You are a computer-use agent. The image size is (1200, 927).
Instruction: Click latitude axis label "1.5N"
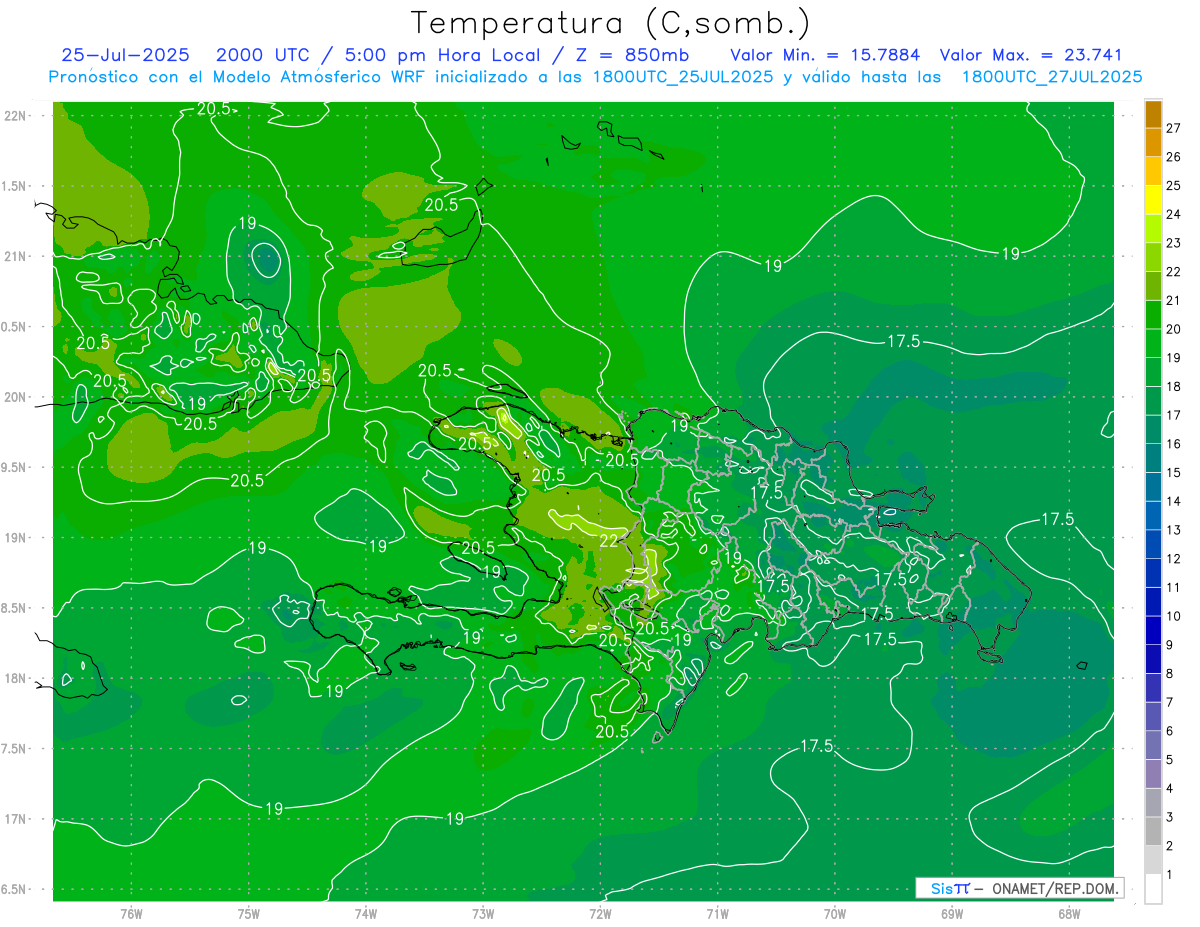[15, 186]
